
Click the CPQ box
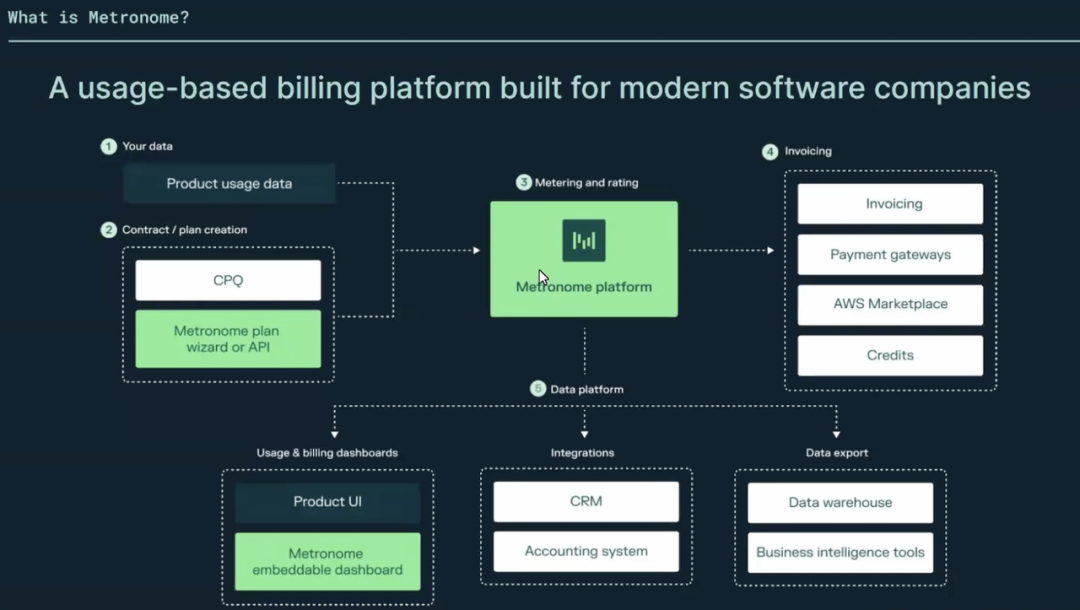click(x=228, y=280)
